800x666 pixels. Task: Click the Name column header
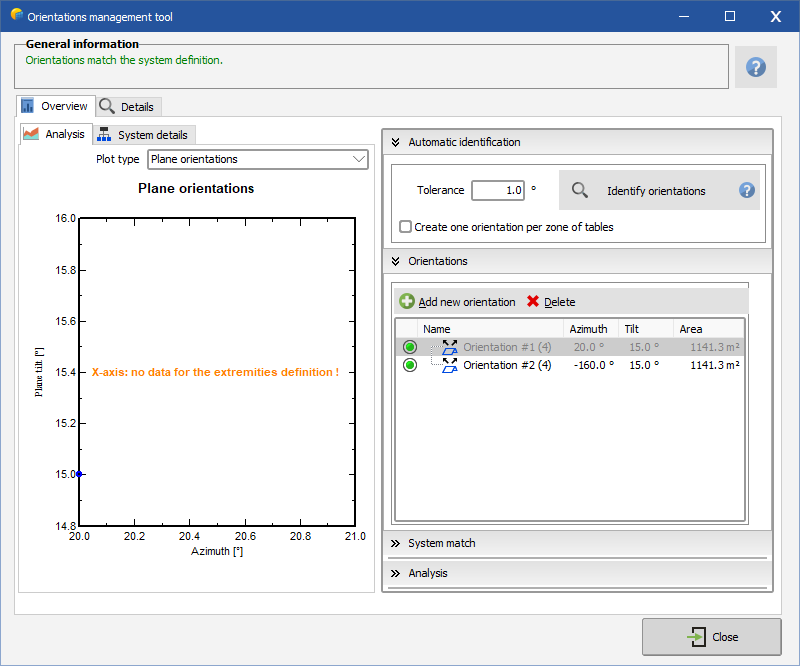pos(490,329)
